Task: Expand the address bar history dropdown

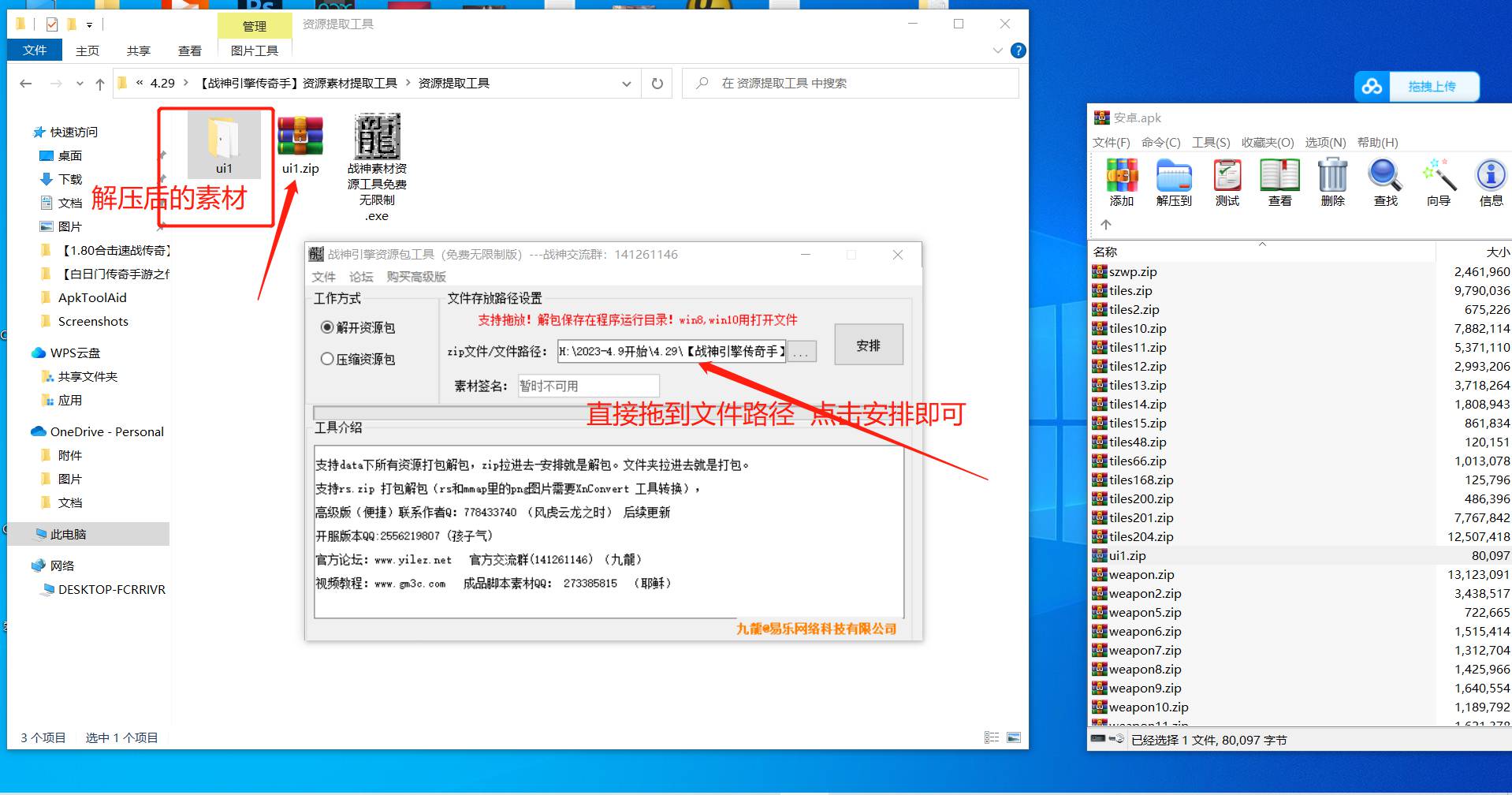Action: click(x=626, y=84)
